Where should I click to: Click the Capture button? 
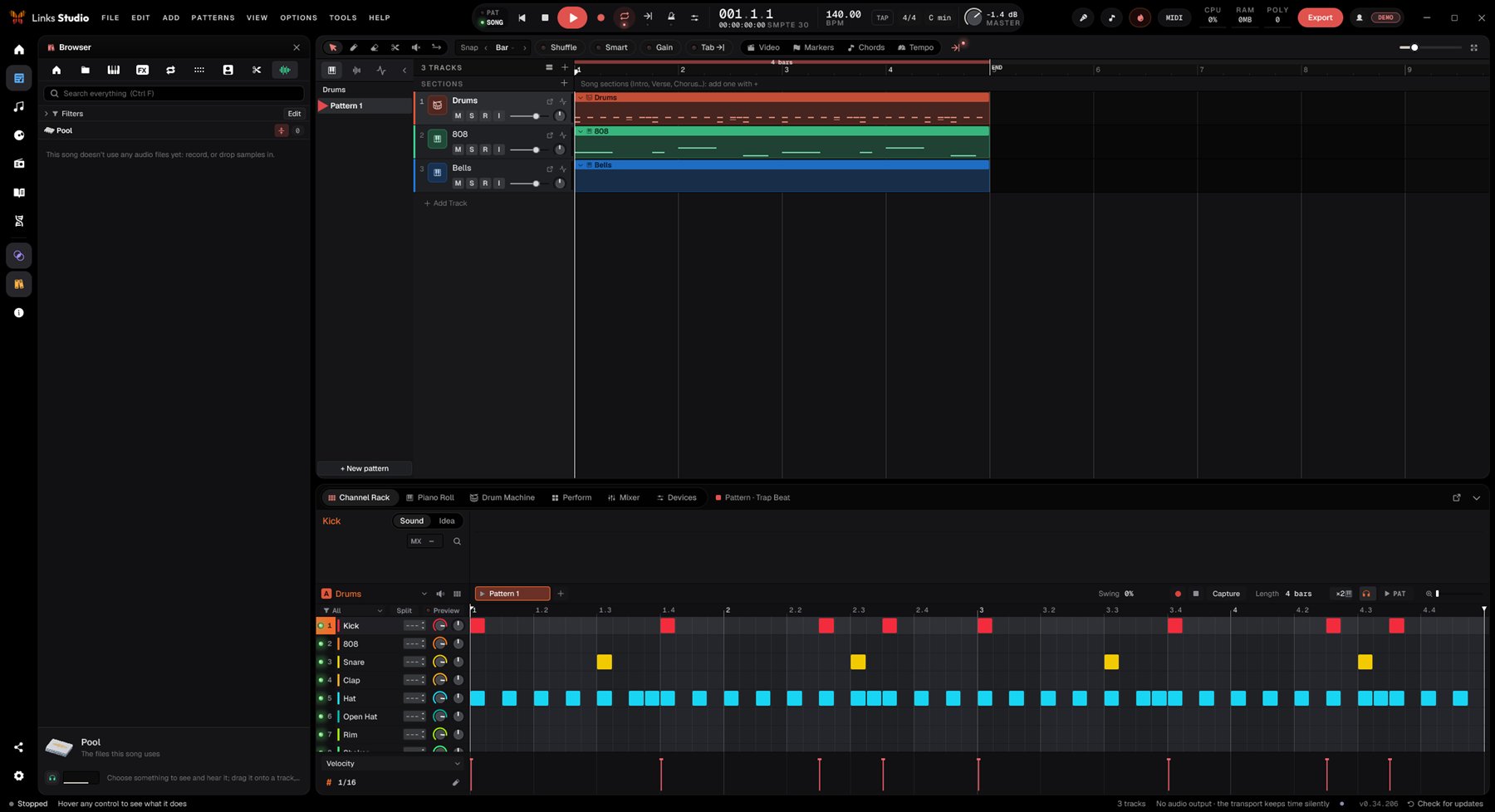1226,594
